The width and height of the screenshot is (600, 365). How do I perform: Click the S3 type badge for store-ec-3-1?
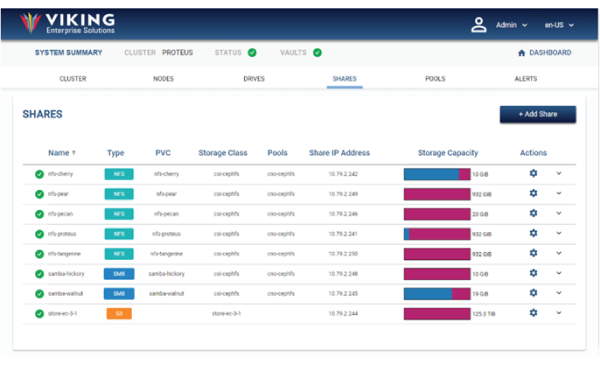click(119, 313)
